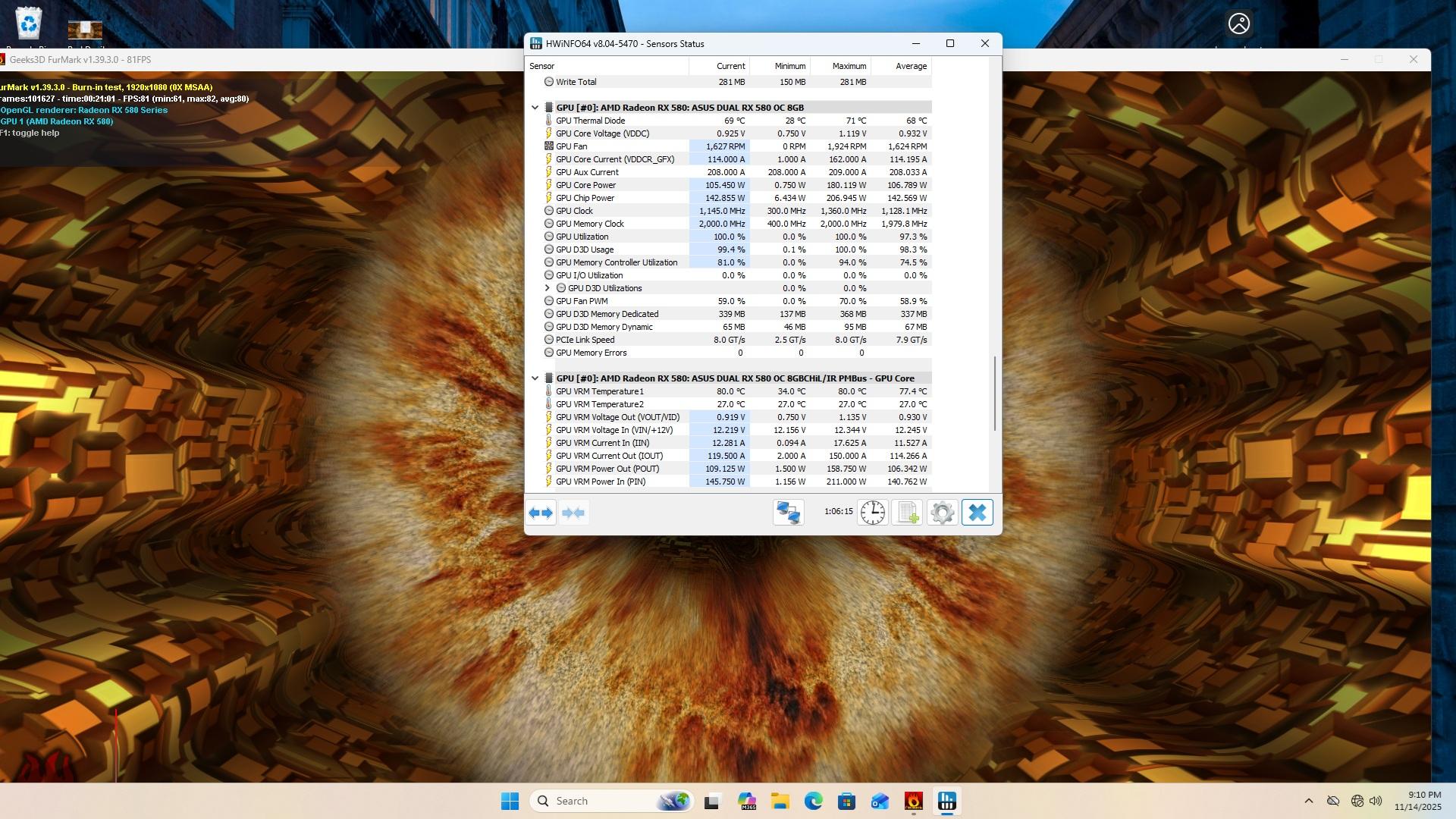Click the Minimum column header
The height and width of the screenshot is (819, 1456).
click(780, 66)
